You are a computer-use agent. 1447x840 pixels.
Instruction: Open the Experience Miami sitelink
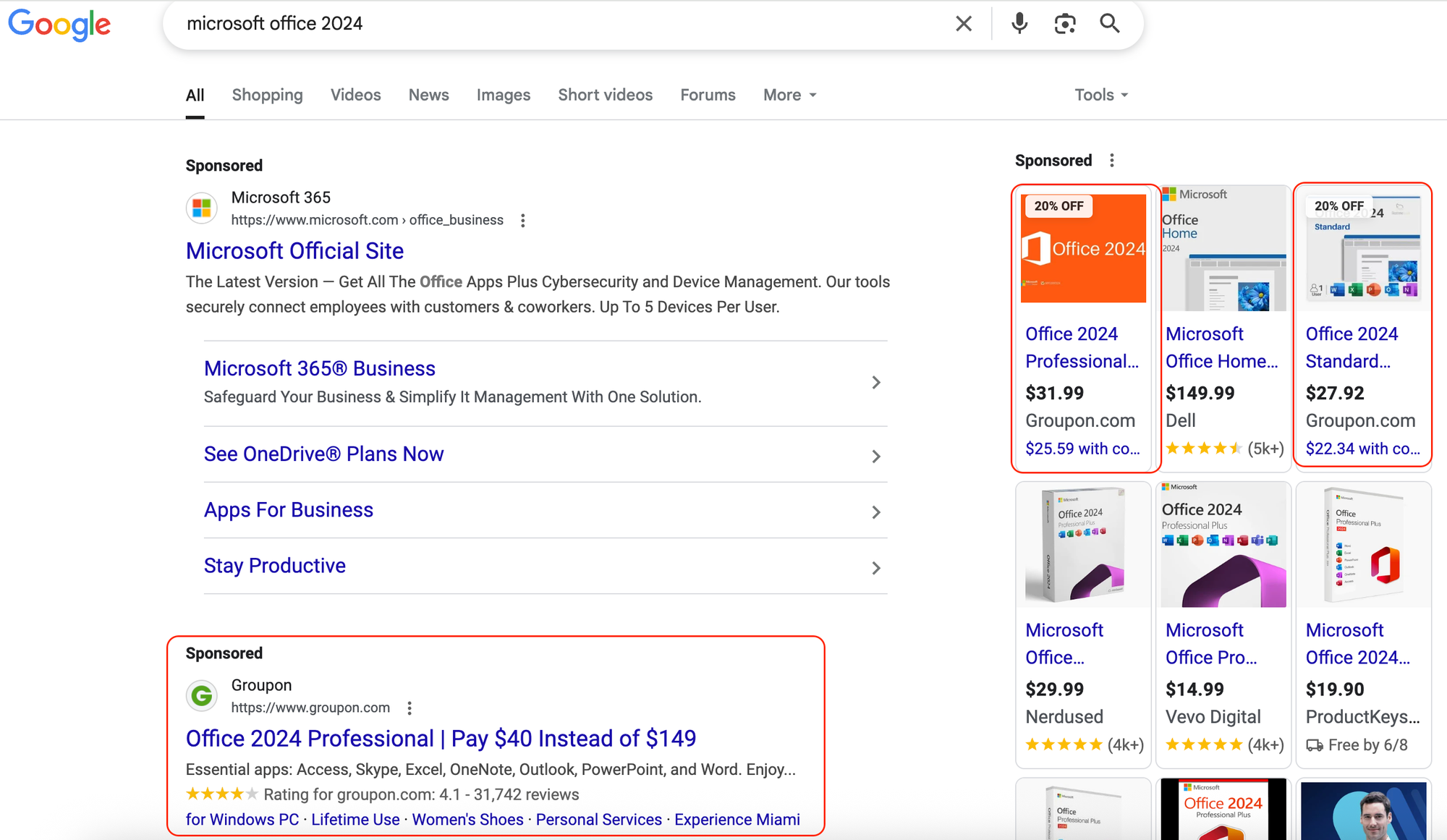737,820
